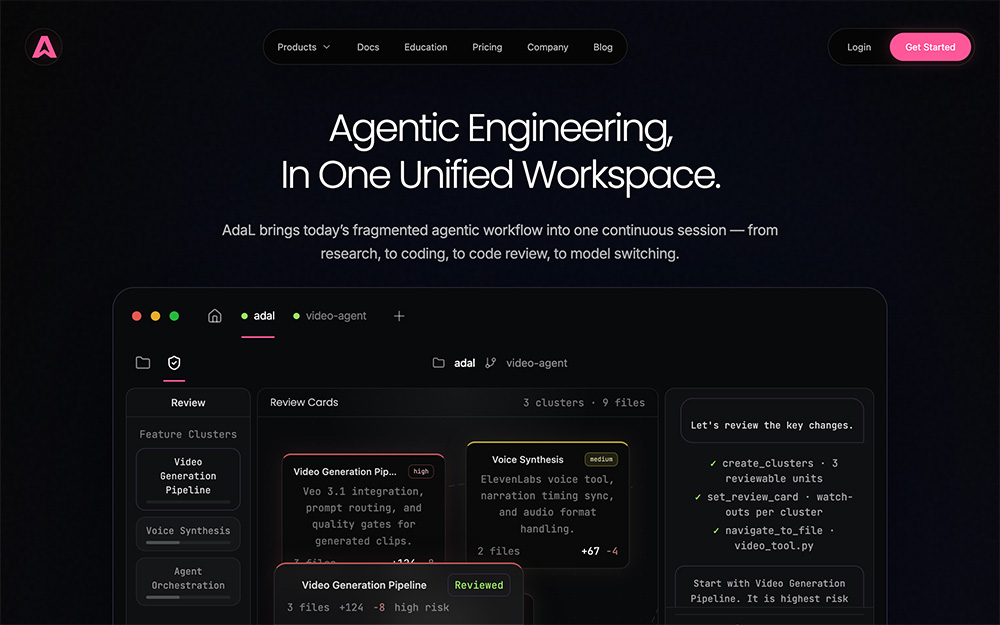Click the '2 files' count on Voice Synthesis

[498, 551]
